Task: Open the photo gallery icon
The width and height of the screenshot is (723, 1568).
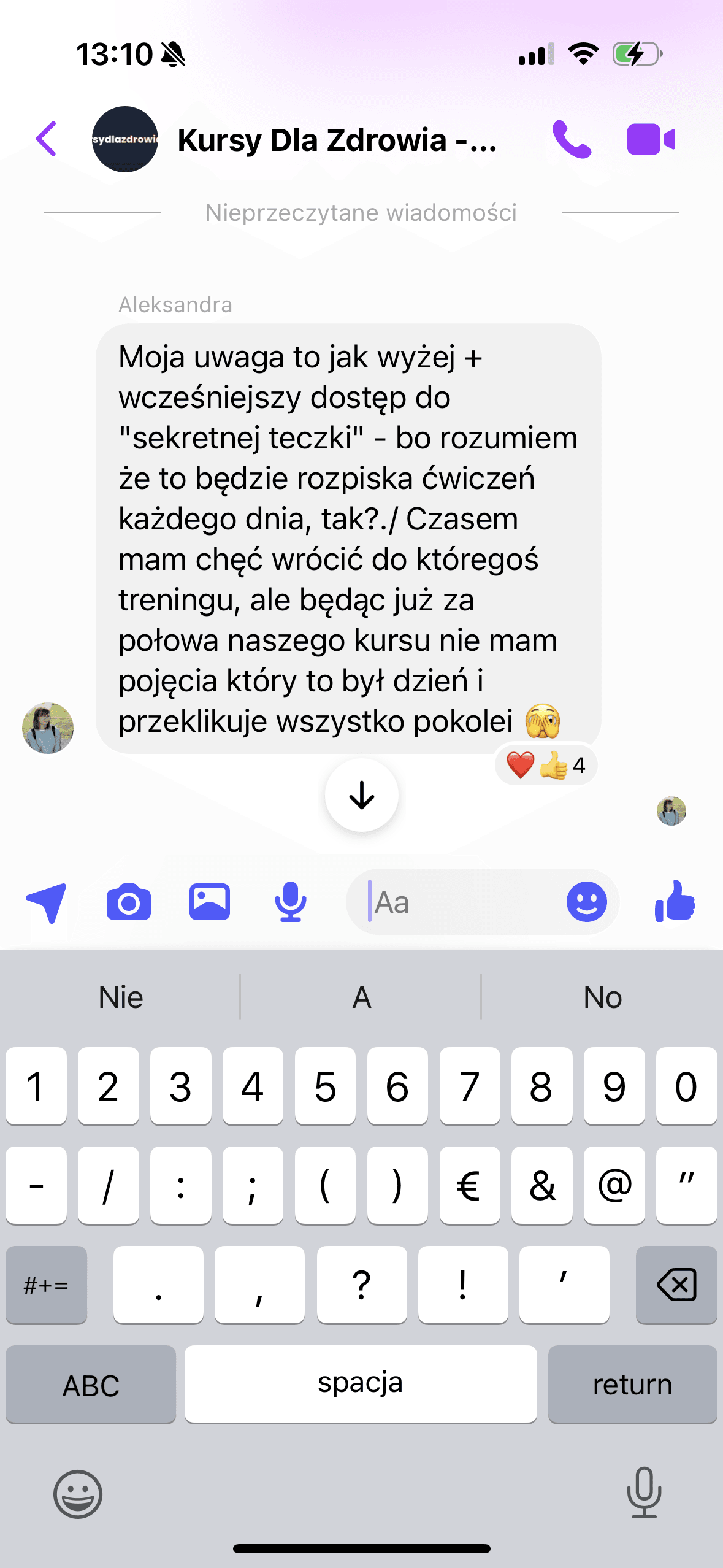Action: [210, 902]
